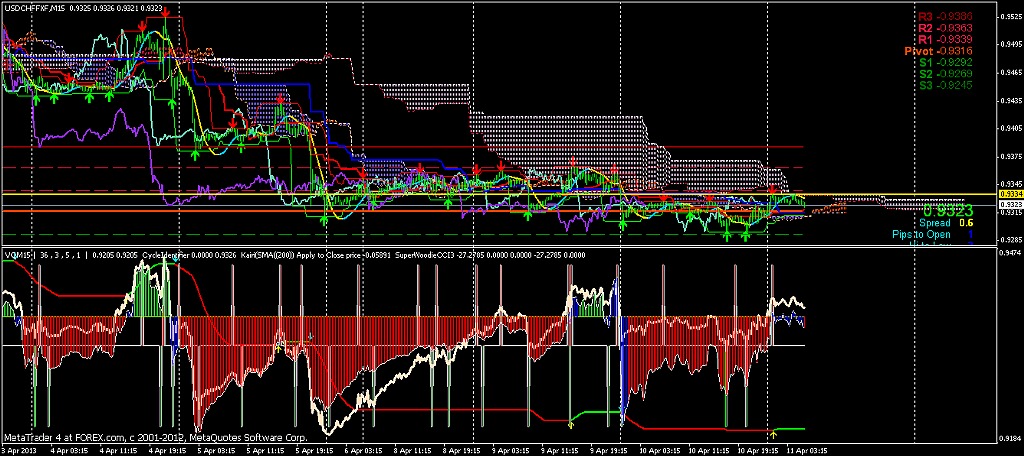Click the Pivot -0.9316 label
Image resolution: width=1024 pixels, height=456 pixels.
coord(939,51)
